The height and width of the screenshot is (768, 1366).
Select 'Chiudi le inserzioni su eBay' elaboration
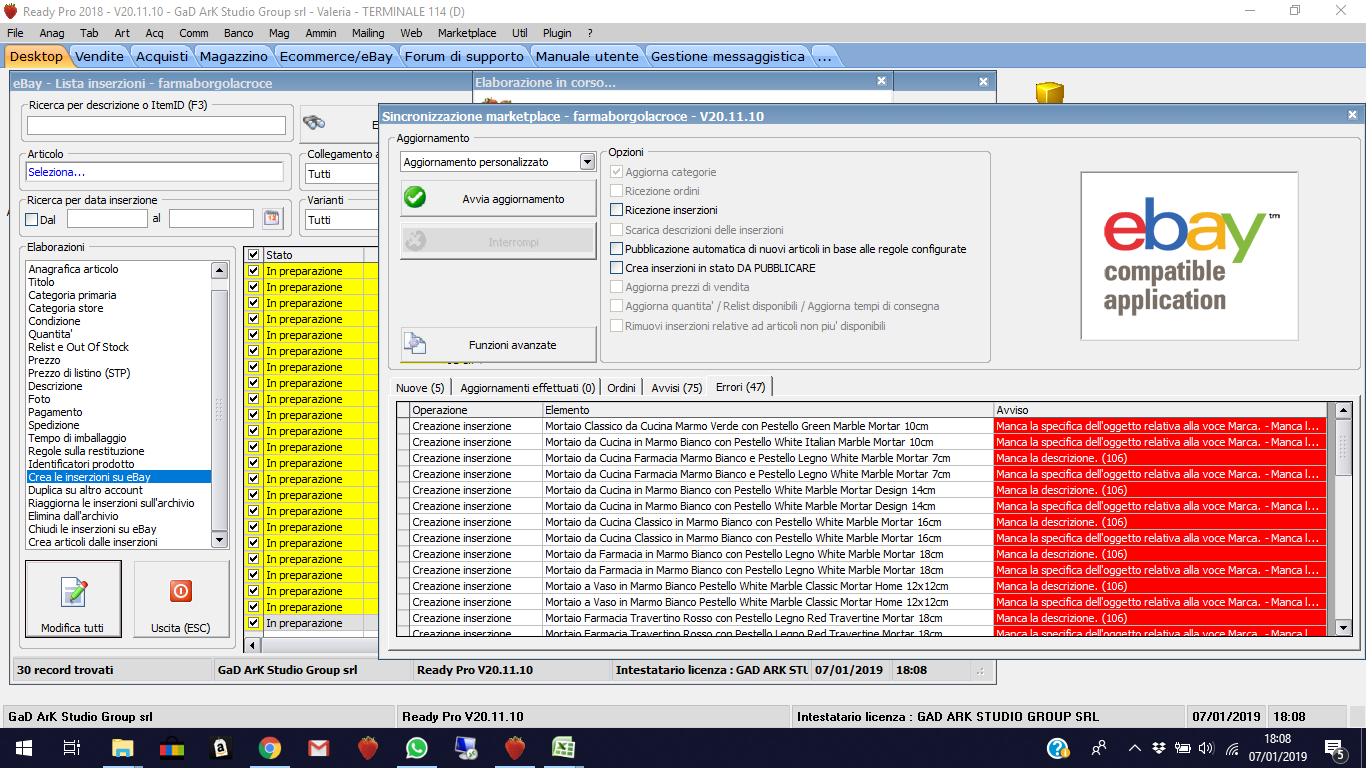119,529
